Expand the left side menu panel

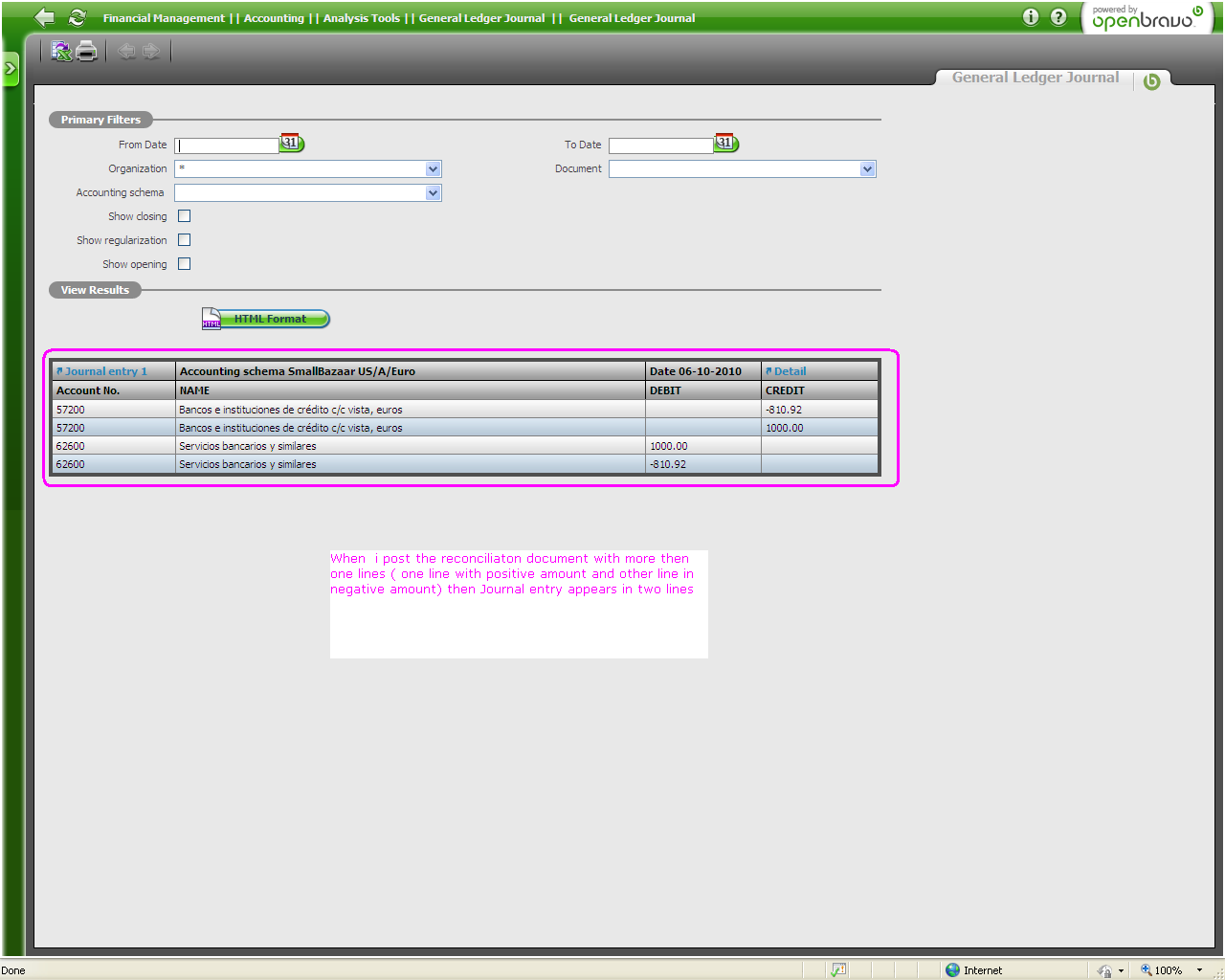pyautogui.click(x=11, y=69)
